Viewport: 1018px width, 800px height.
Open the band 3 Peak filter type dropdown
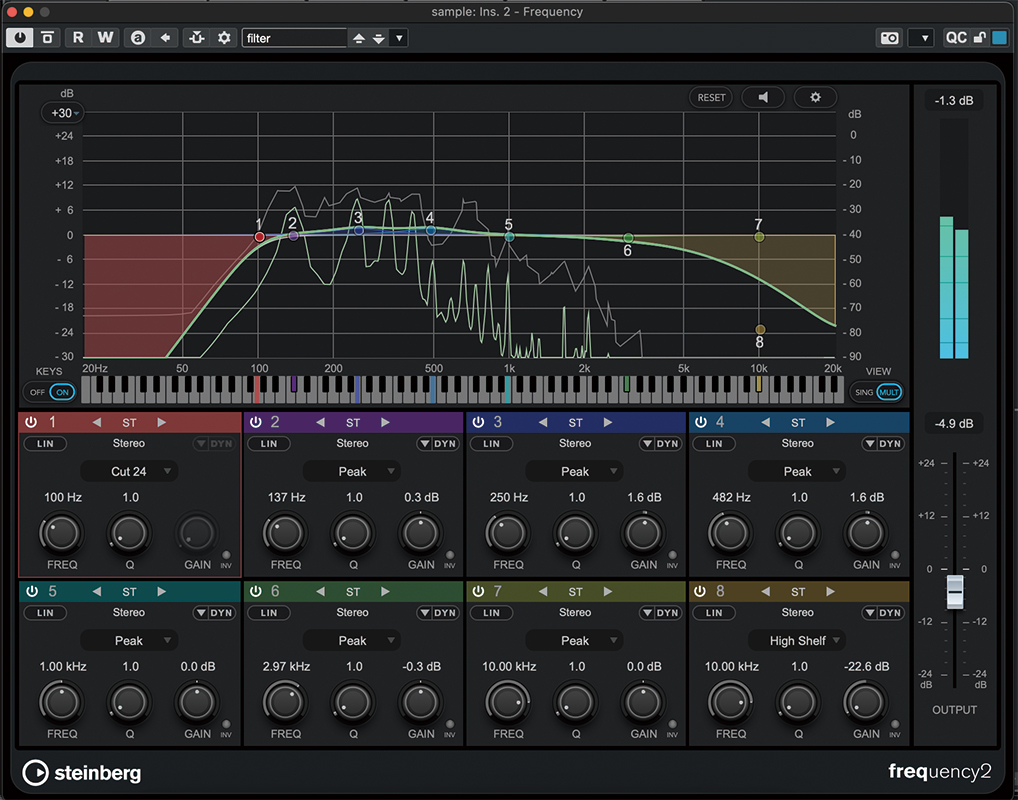point(575,471)
